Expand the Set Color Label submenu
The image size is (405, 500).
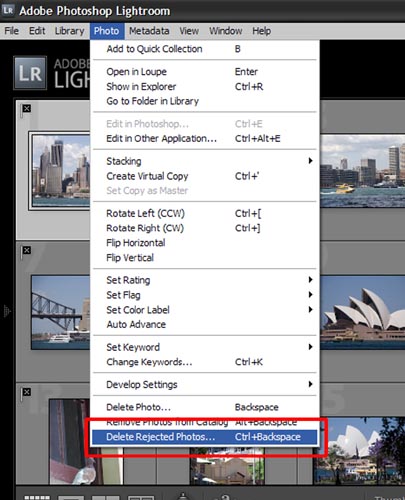(x=205, y=310)
